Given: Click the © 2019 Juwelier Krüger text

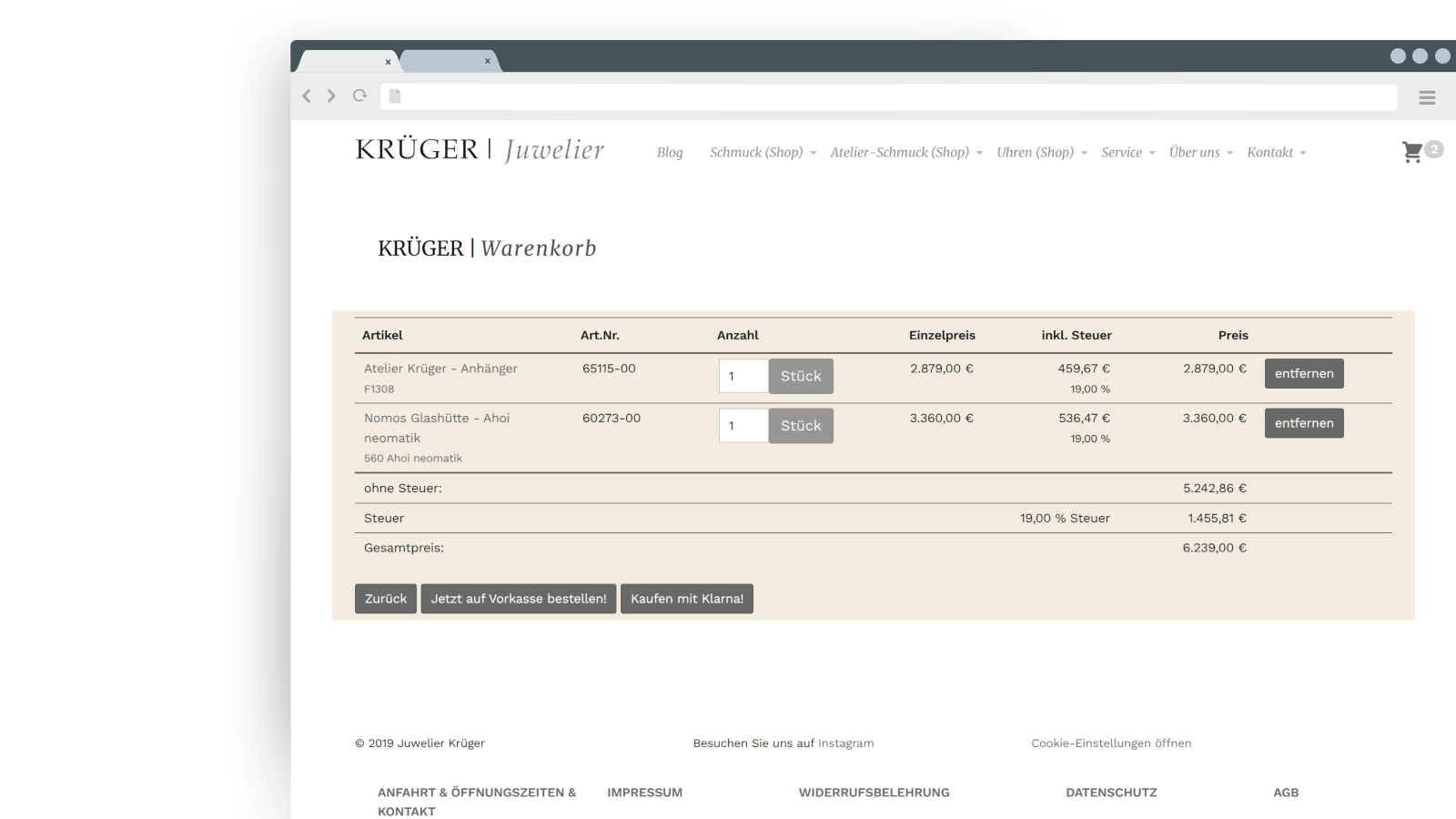Looking at the screenshot, I should 420,743.
